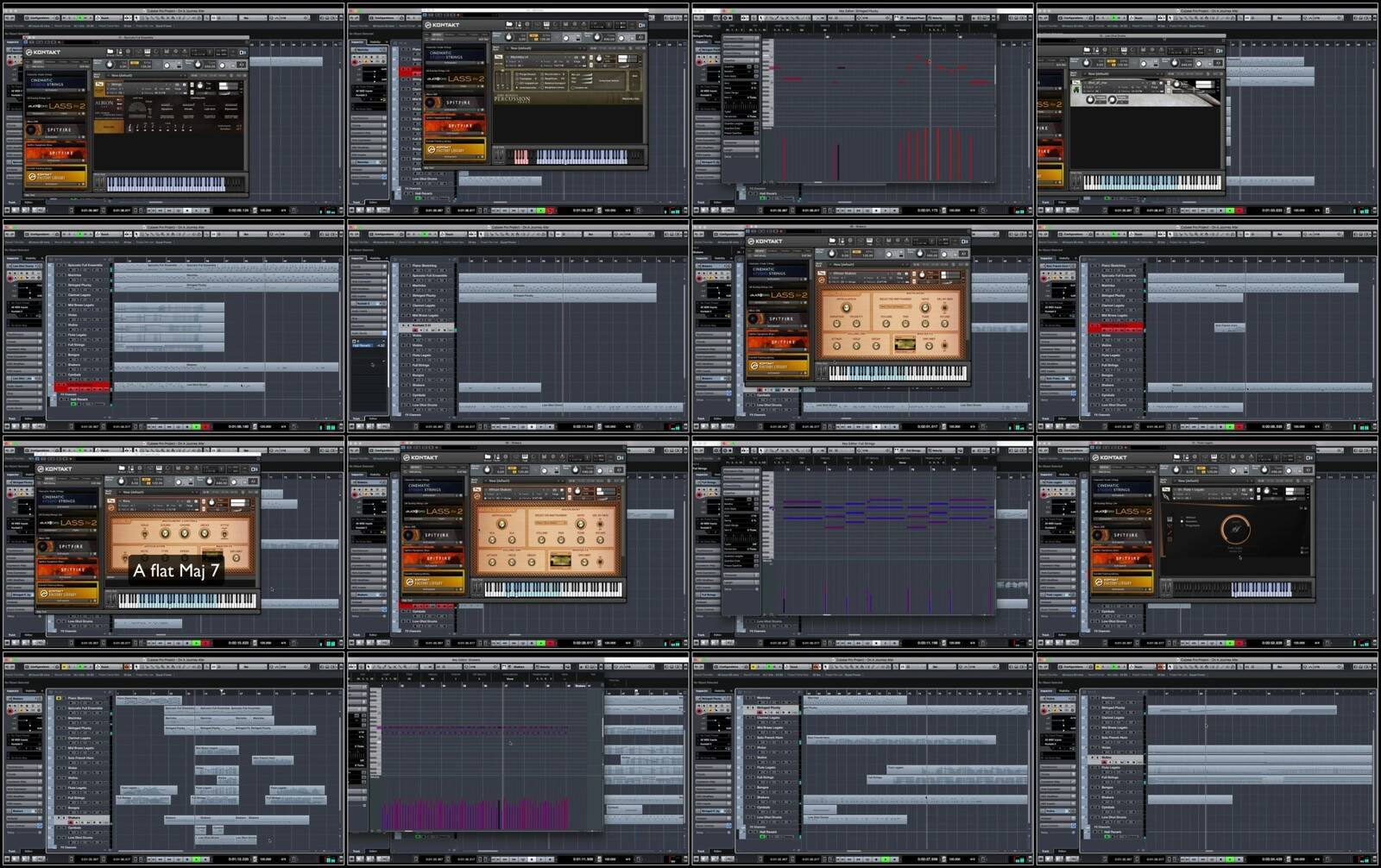
Task: Click inspector red record-enable icon in multi-track arrangement frame
Action: (x=11, y=710)
